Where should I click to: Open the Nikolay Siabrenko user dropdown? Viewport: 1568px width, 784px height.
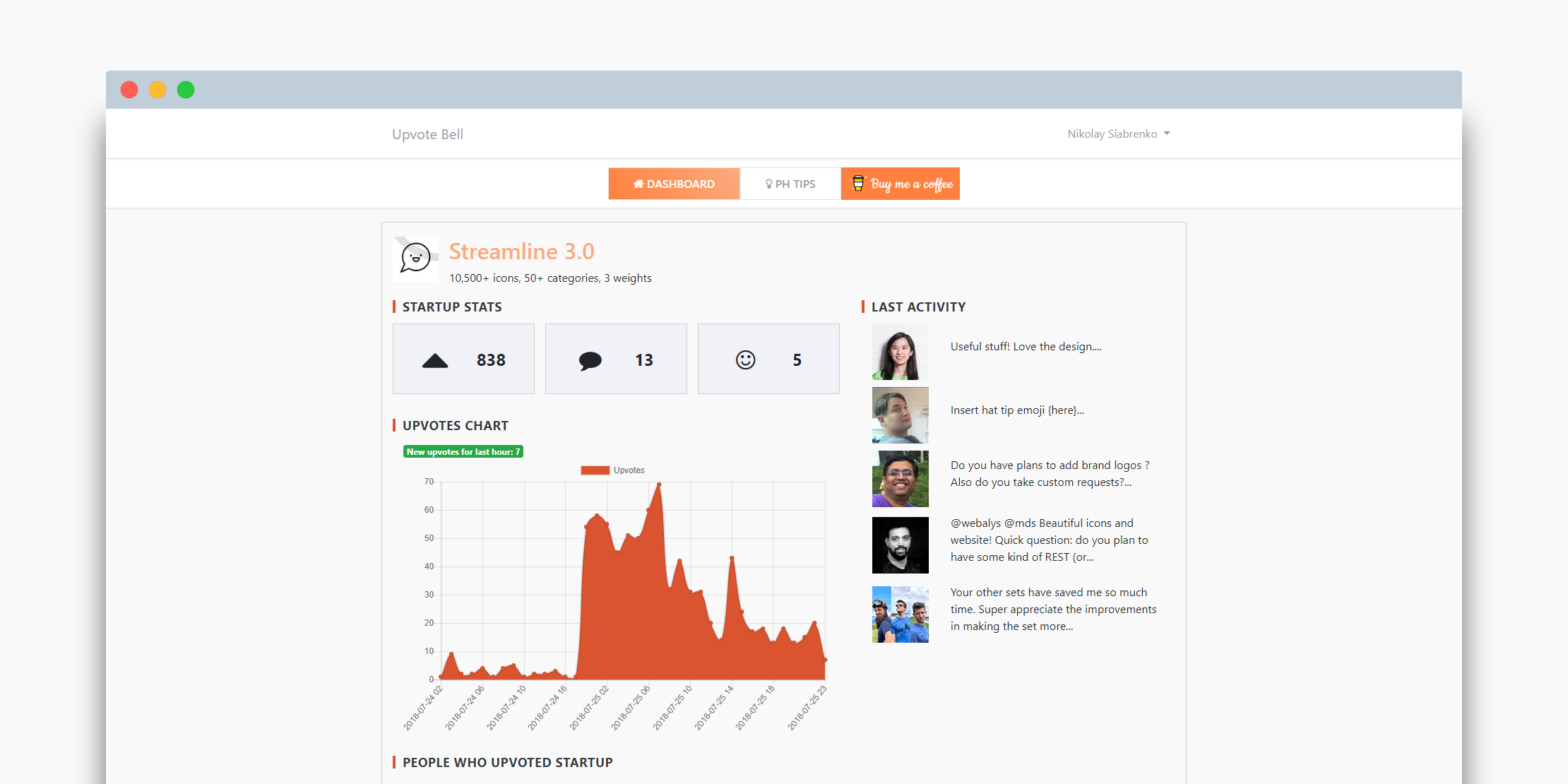point(1118,133)
